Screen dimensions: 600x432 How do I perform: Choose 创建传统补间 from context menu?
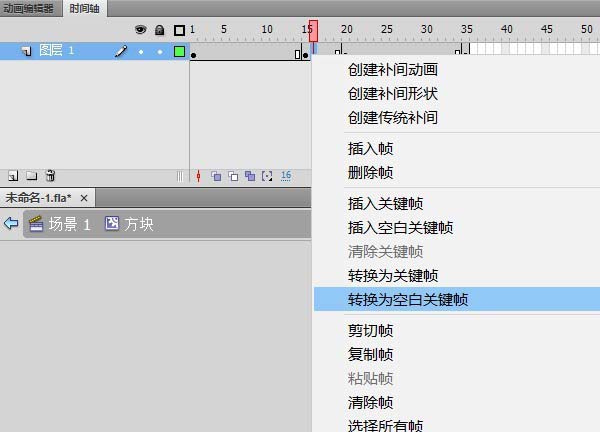(393, 118)
